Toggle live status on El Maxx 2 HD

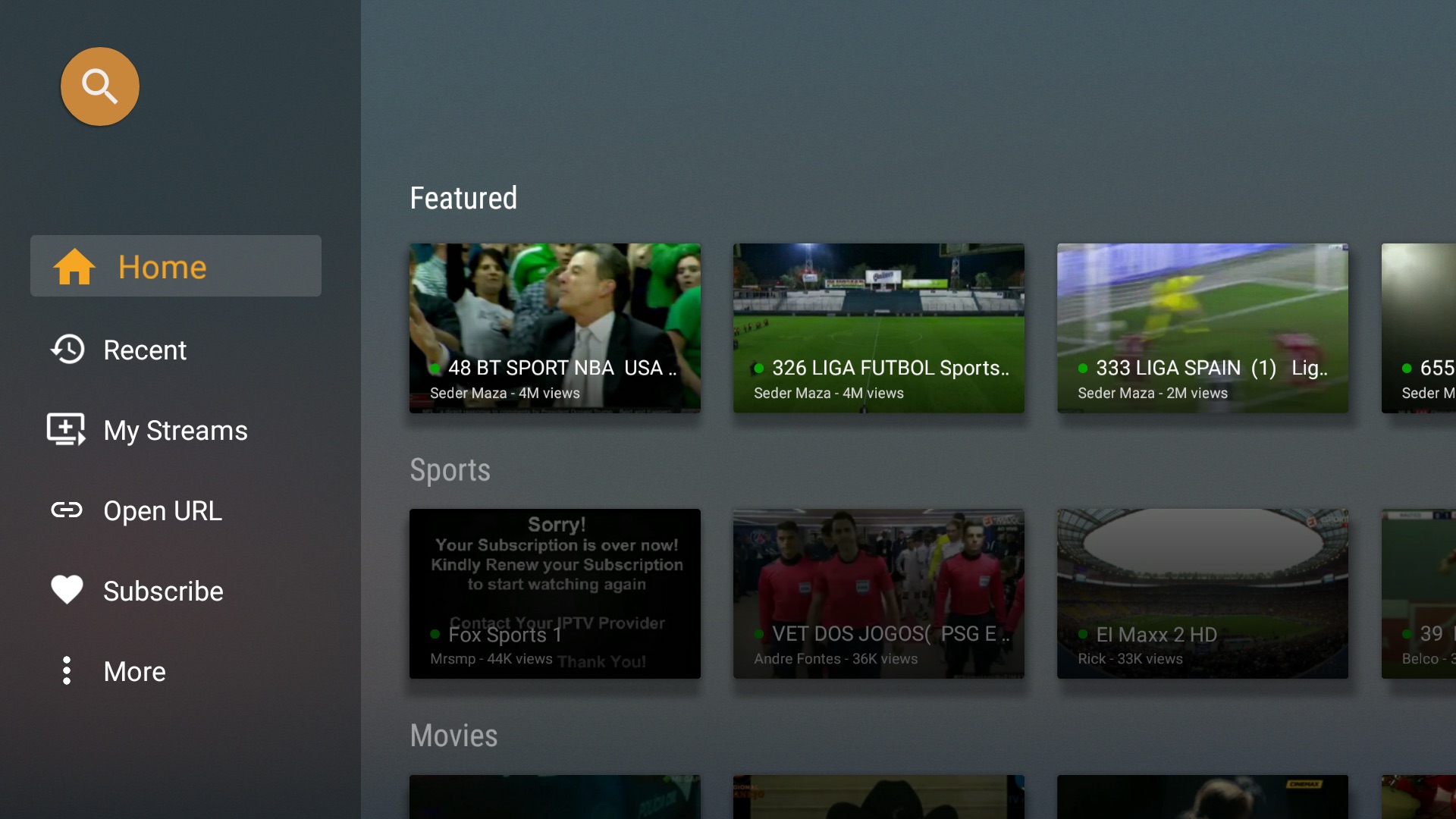pos(1082,632)
